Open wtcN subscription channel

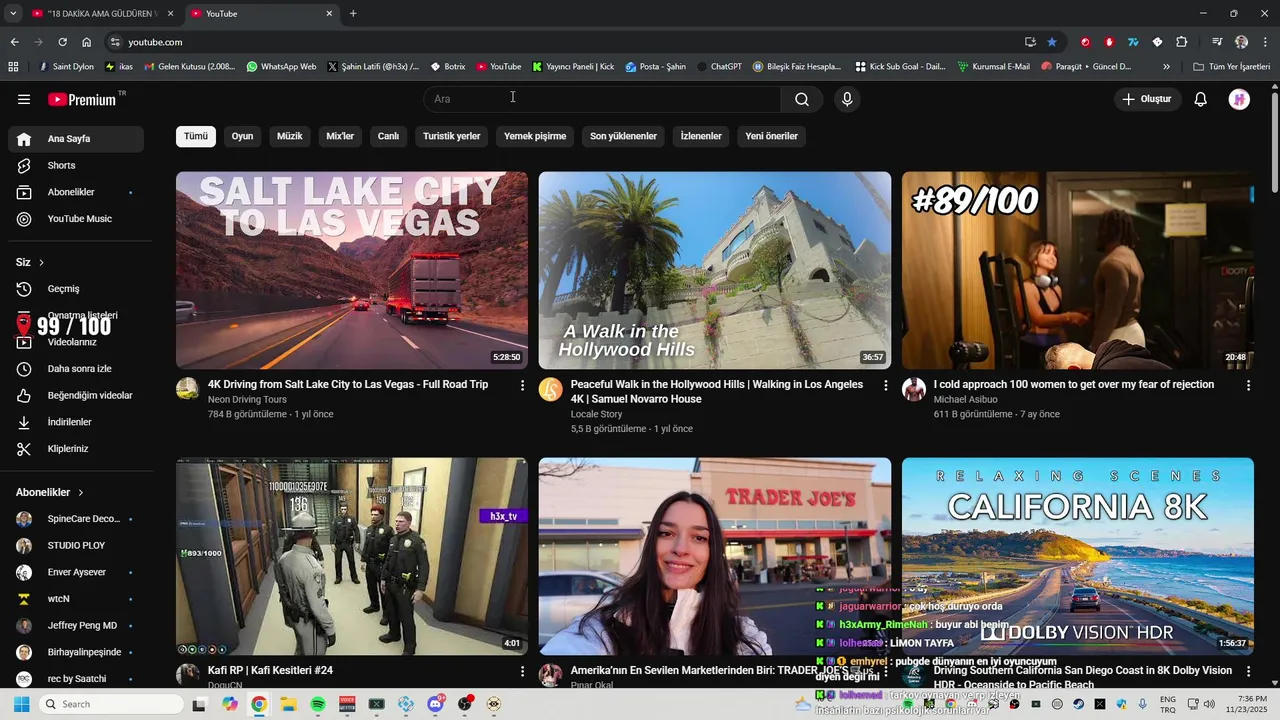point(76,599)
